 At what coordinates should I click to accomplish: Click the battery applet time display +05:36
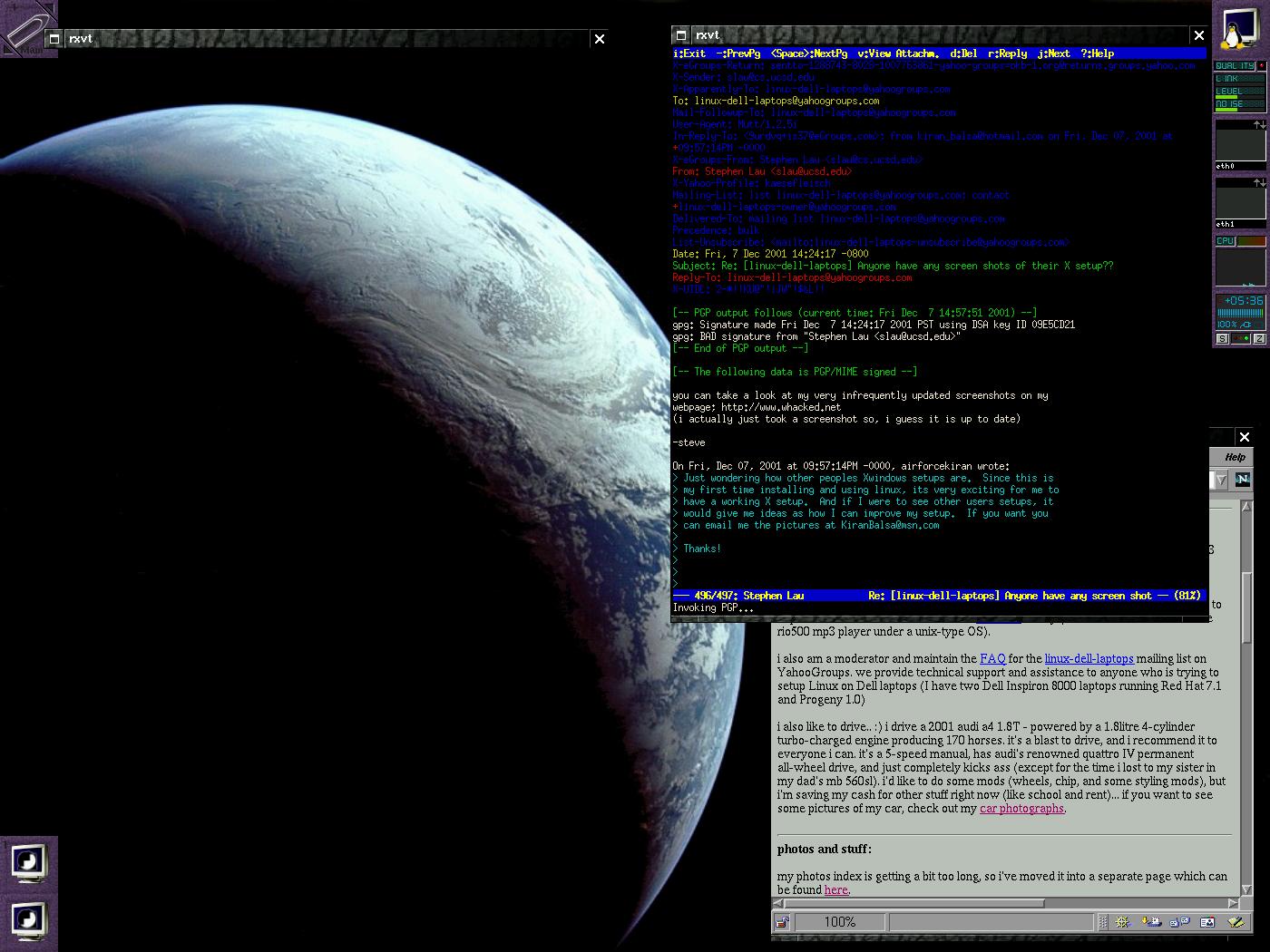coord(1243,301)
